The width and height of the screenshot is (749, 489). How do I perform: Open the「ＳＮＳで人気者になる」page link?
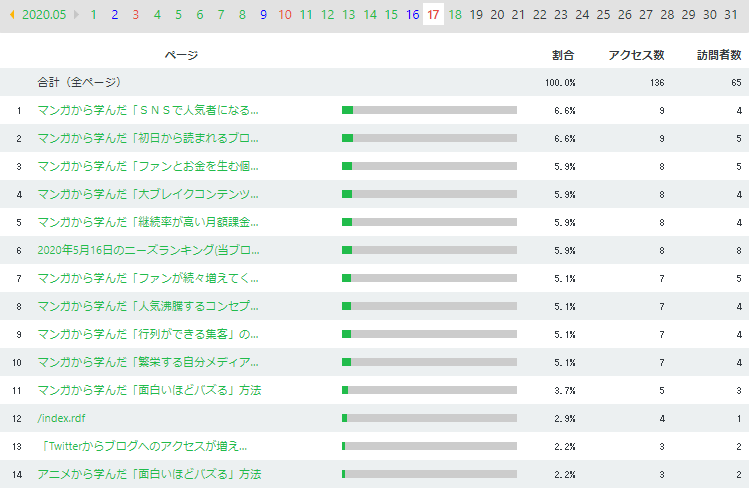tap(148, 110)
